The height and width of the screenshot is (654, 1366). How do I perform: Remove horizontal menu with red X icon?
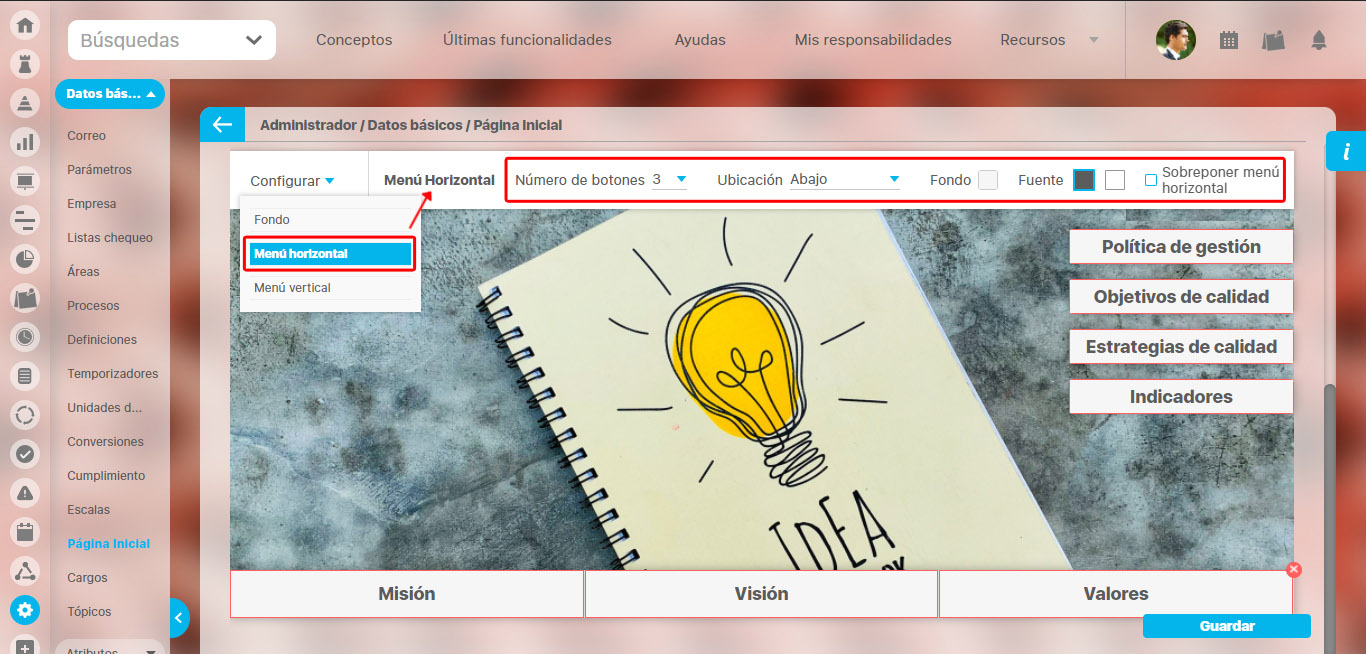(x=1293, y=569)
